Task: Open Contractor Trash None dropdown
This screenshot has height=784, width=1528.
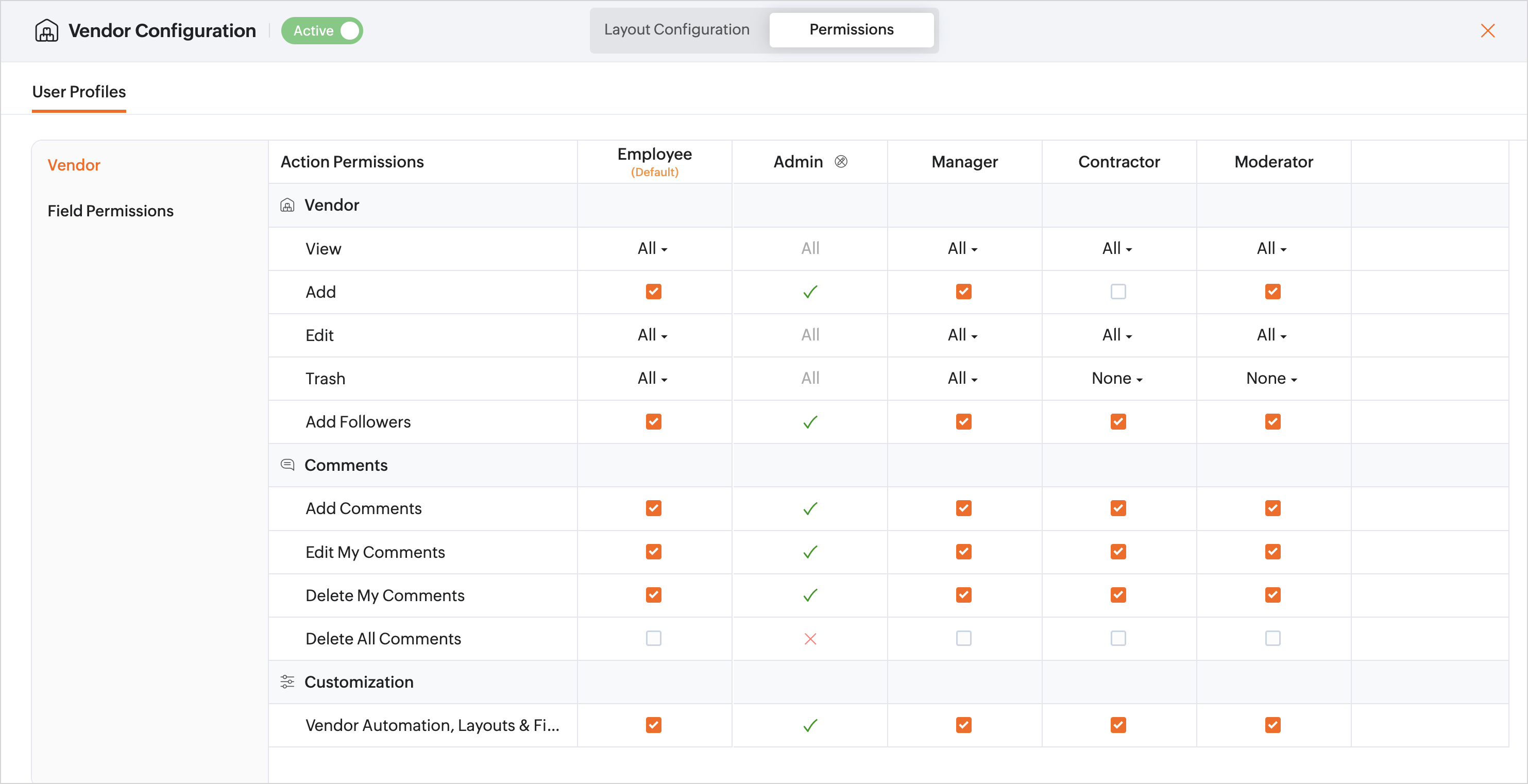Action: (1117, 379)
